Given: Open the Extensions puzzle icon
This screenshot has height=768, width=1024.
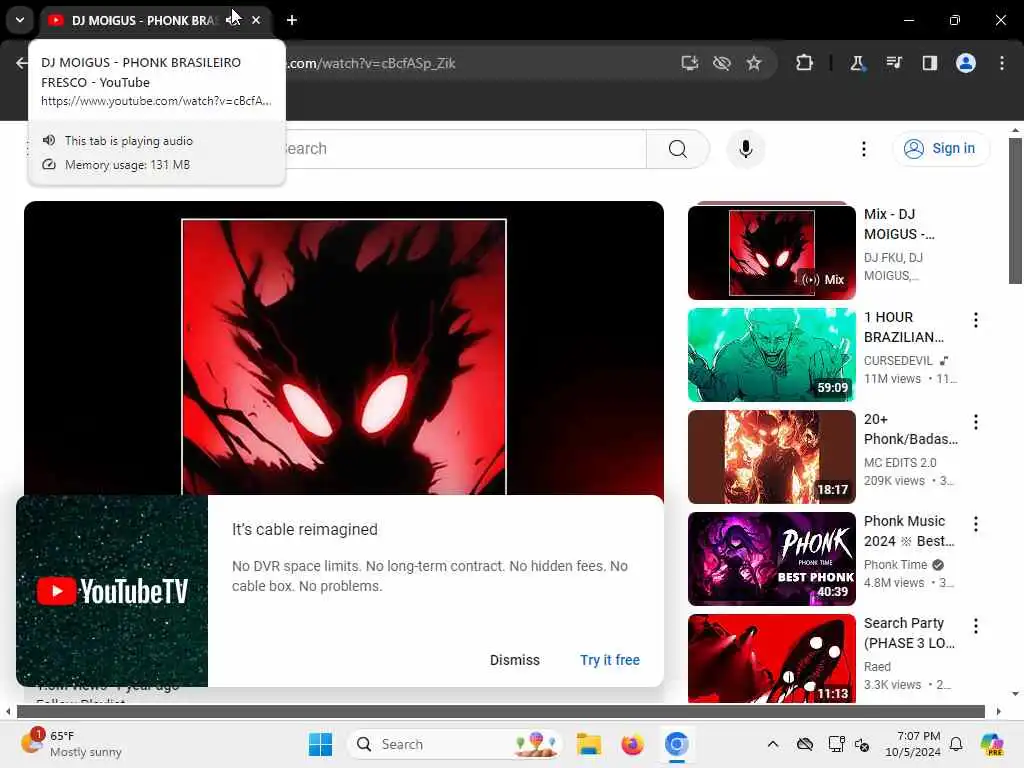Looking at the screenshot, I should [805, 63].
